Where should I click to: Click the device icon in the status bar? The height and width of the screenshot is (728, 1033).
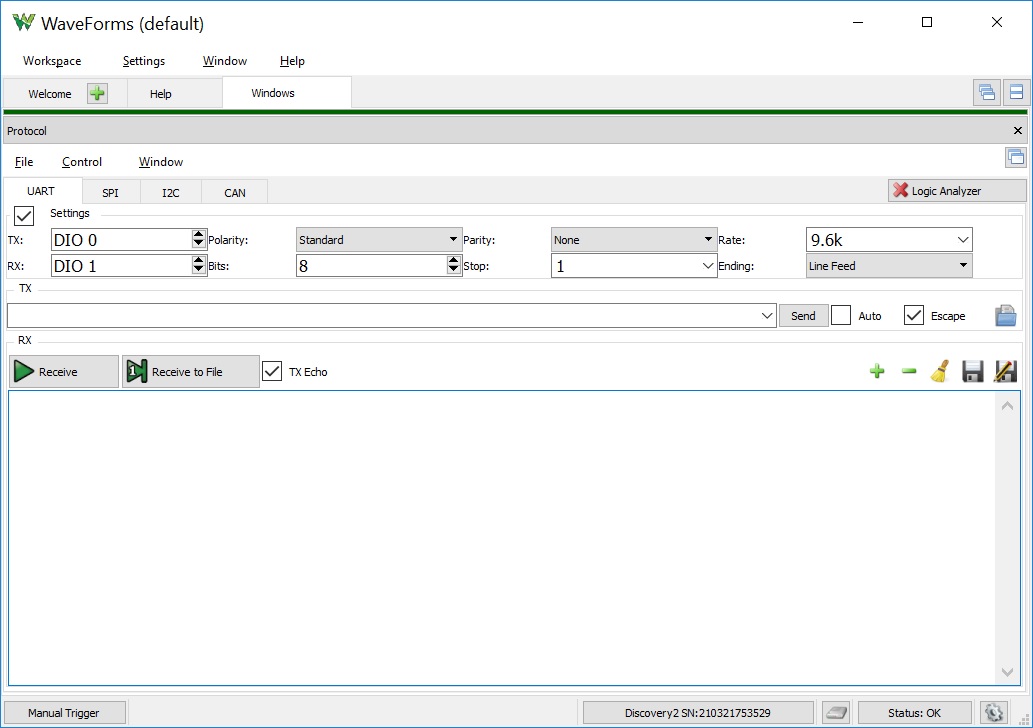click(x=837, y=713)
